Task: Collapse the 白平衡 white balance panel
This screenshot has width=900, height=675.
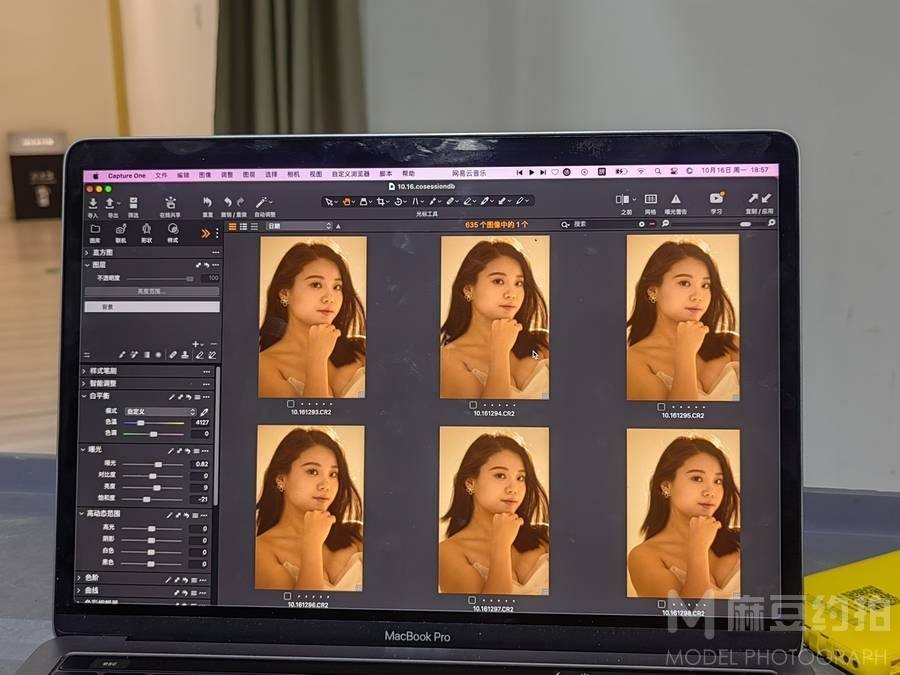Action: pos(84,396)
